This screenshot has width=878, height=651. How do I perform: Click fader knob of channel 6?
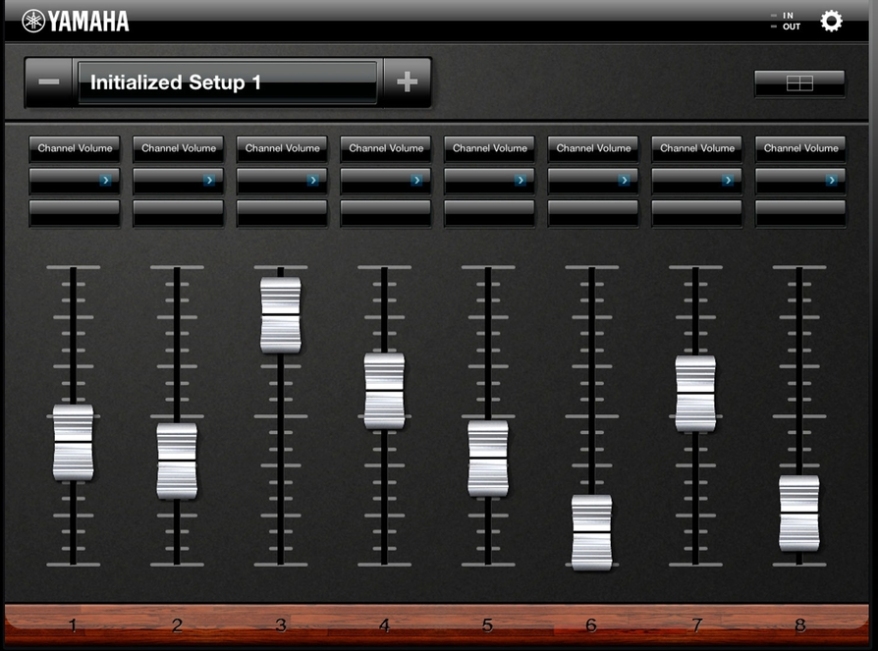[x=592, y=532]
